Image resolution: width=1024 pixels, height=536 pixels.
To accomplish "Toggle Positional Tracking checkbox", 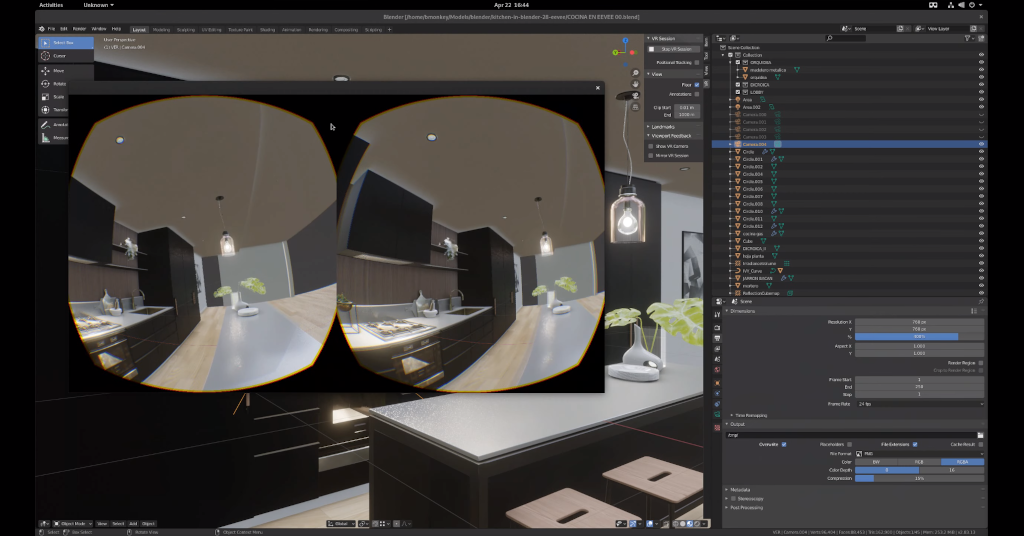I will pos(697,63).
